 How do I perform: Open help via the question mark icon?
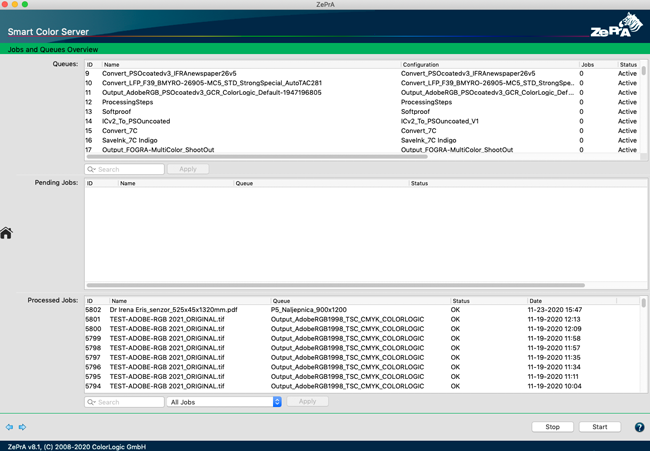639,427
